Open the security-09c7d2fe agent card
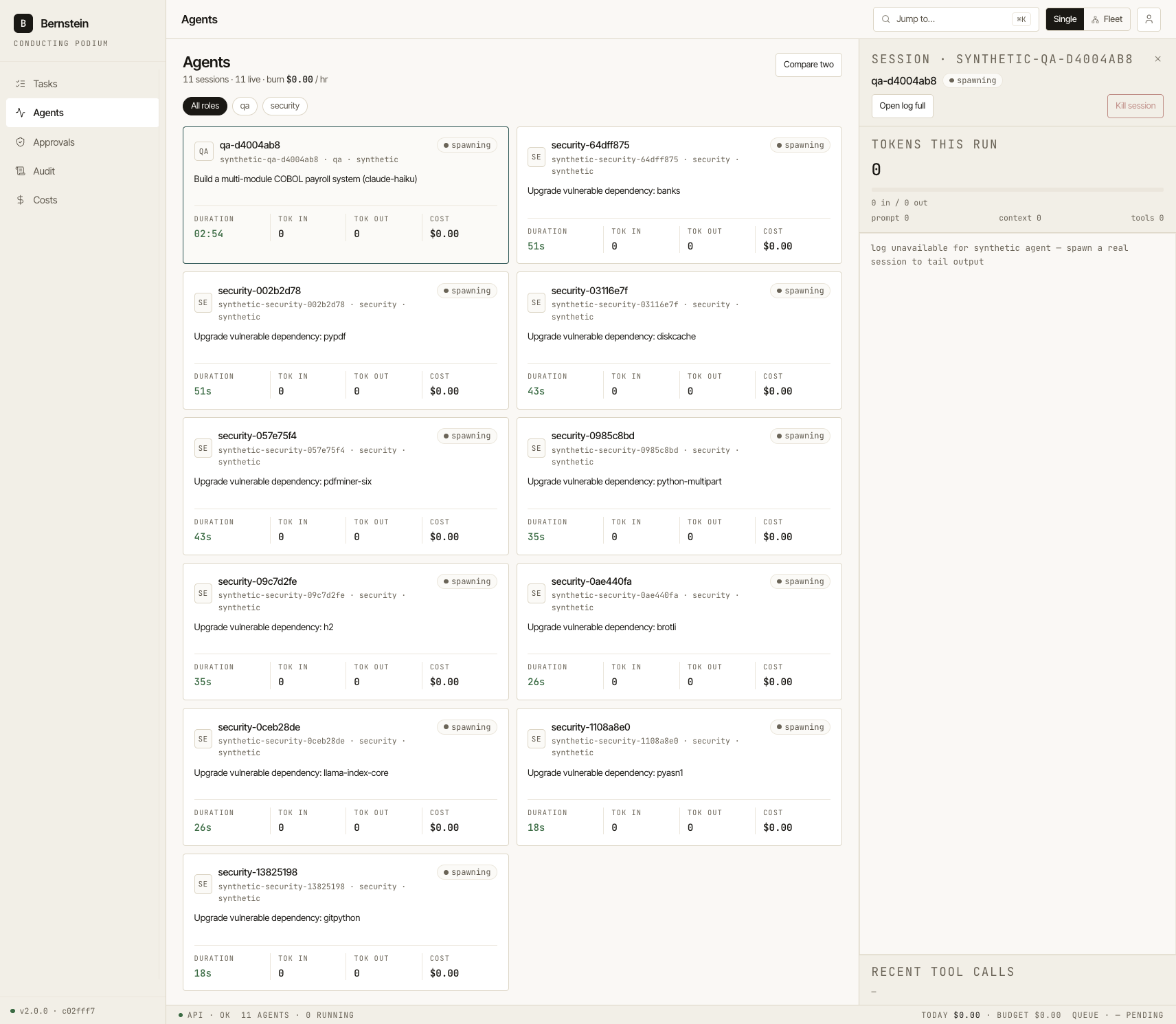Image resolution: width=1176 pixels, height=1024 pixels. pos(346,632)
